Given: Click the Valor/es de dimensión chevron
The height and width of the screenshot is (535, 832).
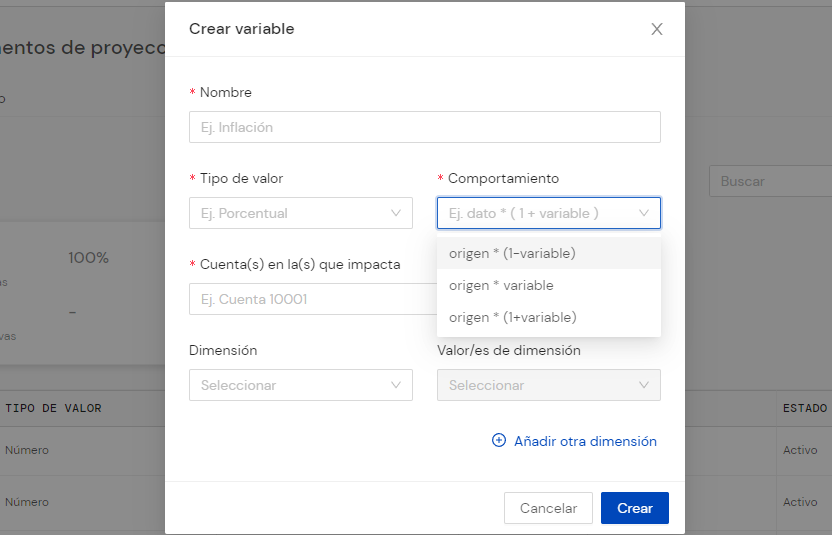Looking at the screenshot, I should [x=644, y=385].
